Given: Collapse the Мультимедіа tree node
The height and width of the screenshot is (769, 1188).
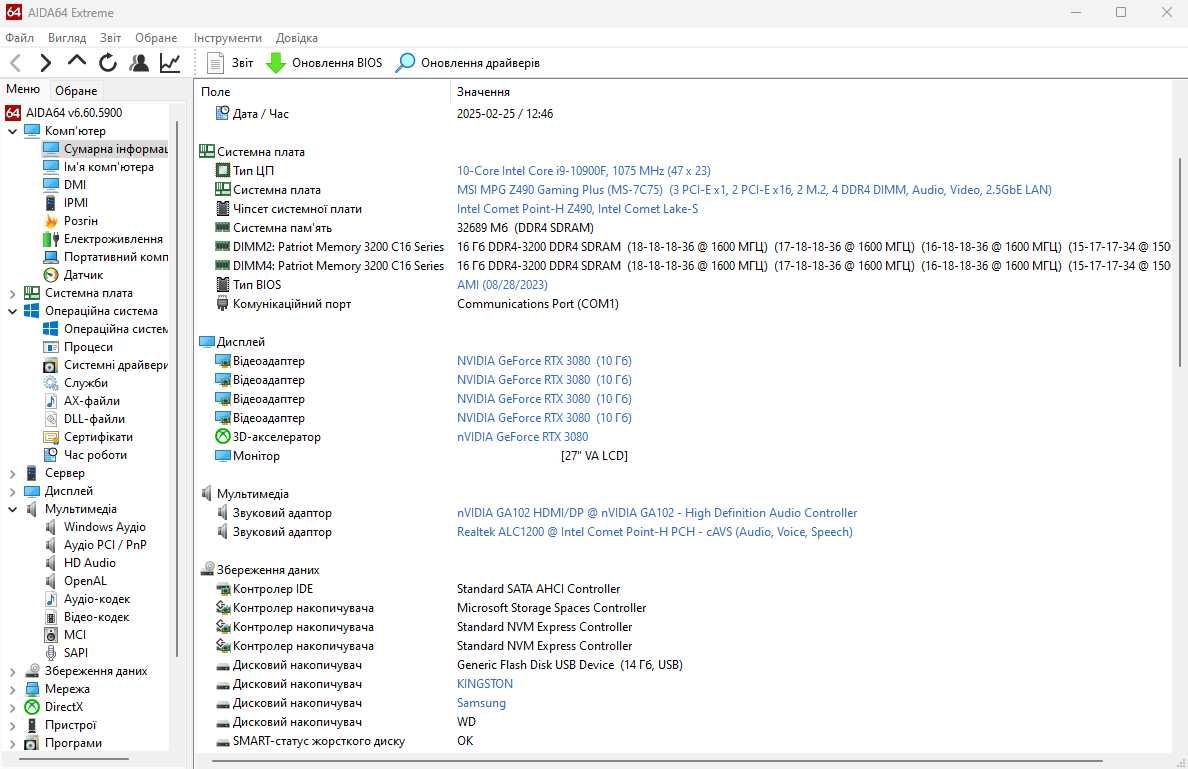Looking at the screenshot, I should click(x=12, y=510).
